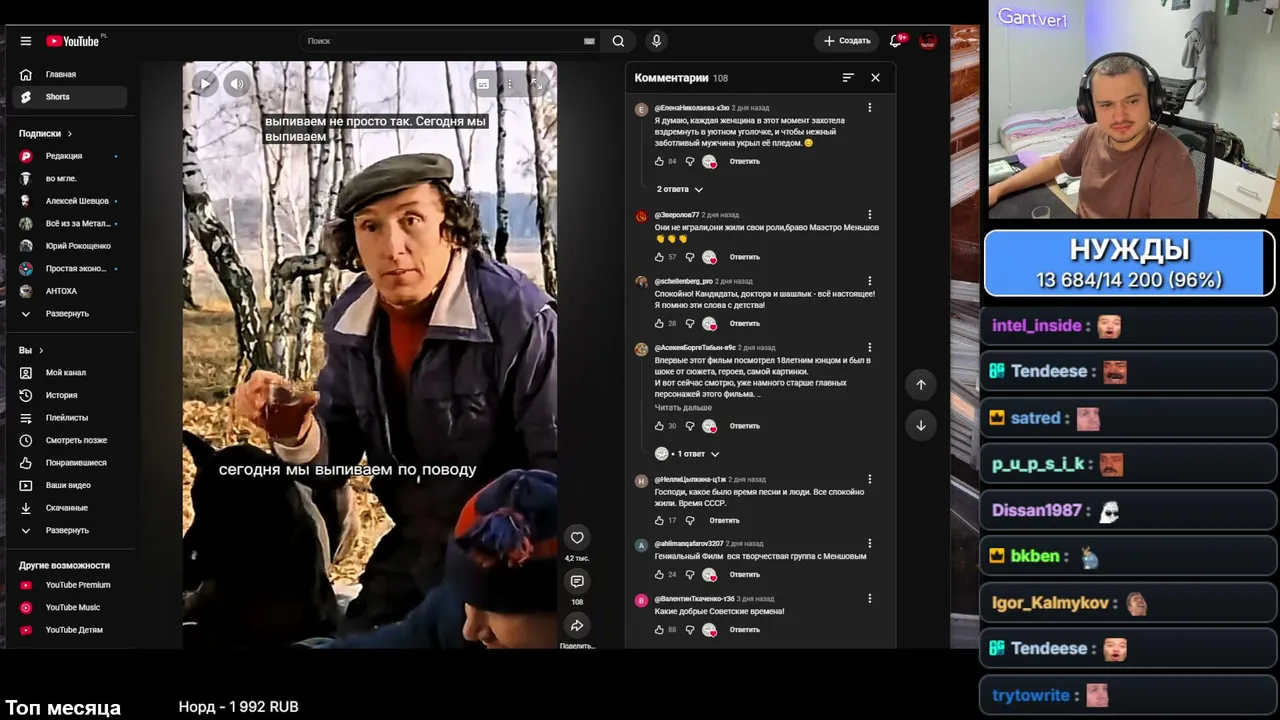Open the Юрий Рокощенко subscription channel
The width and height of the screenshot is (1280, 720).
coord(70,246)
